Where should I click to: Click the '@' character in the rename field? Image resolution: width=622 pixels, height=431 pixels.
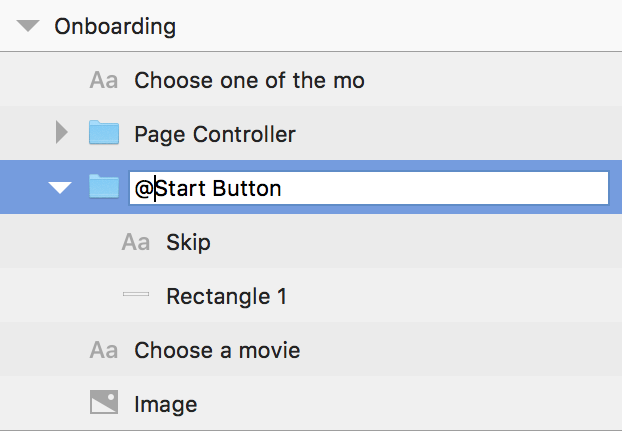144,189
